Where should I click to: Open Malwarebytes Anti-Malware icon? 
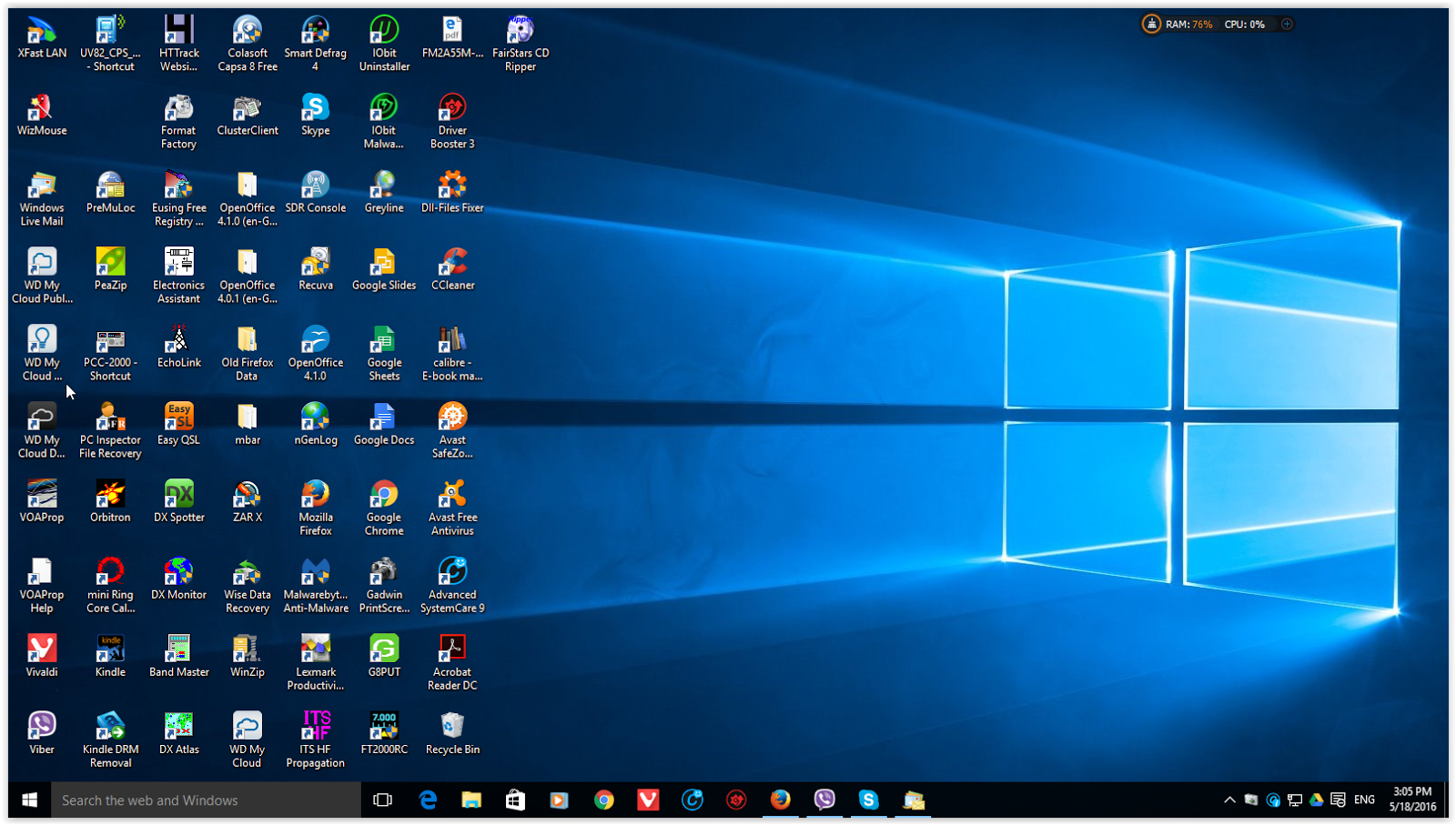click(315, 586)
